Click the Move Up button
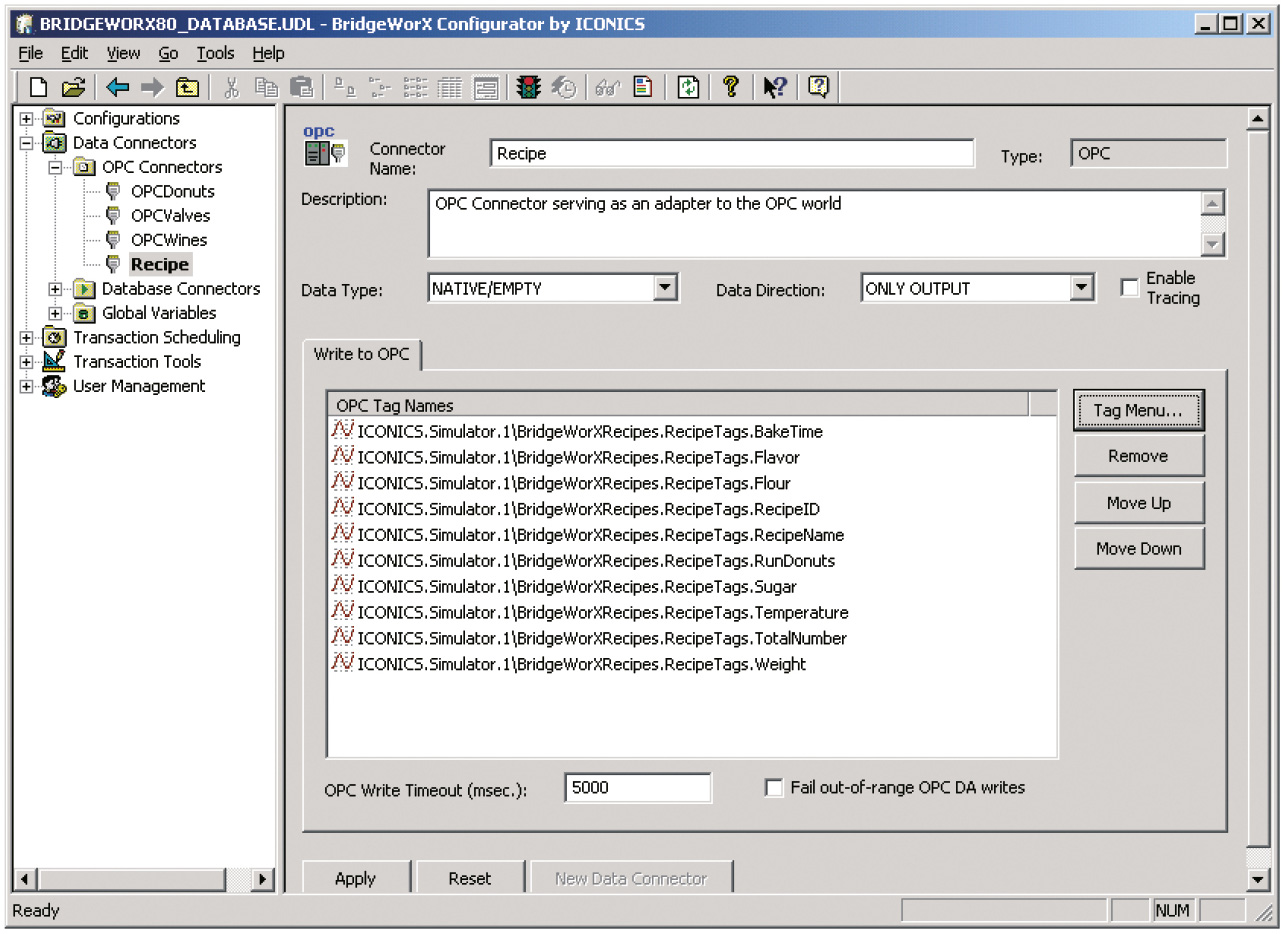1285x934 pixels. pos(1138,503)
